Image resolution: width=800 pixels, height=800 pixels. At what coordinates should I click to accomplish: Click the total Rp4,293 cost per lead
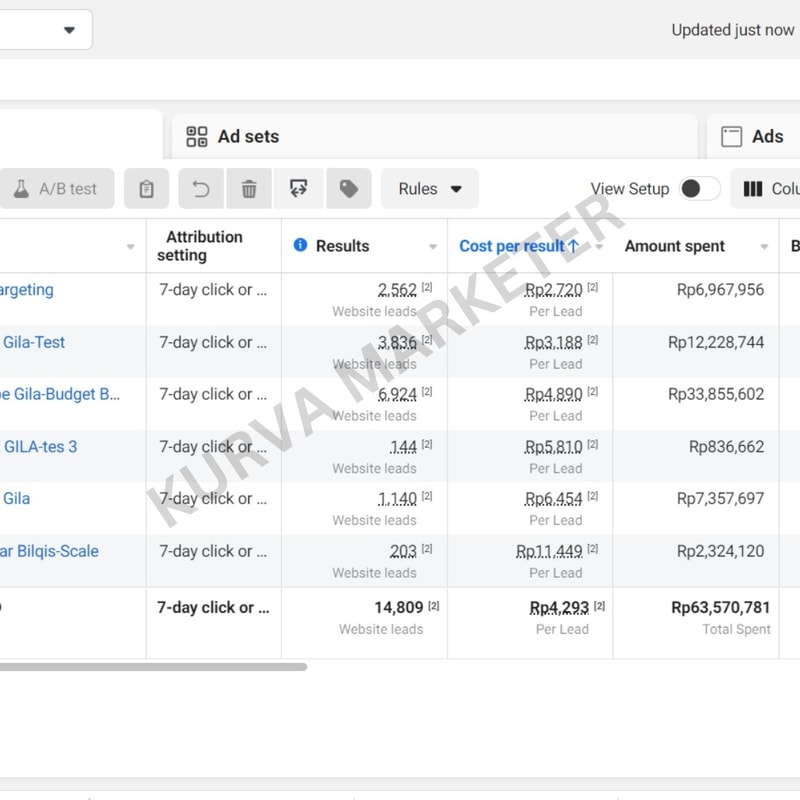[x=559, y=608]
